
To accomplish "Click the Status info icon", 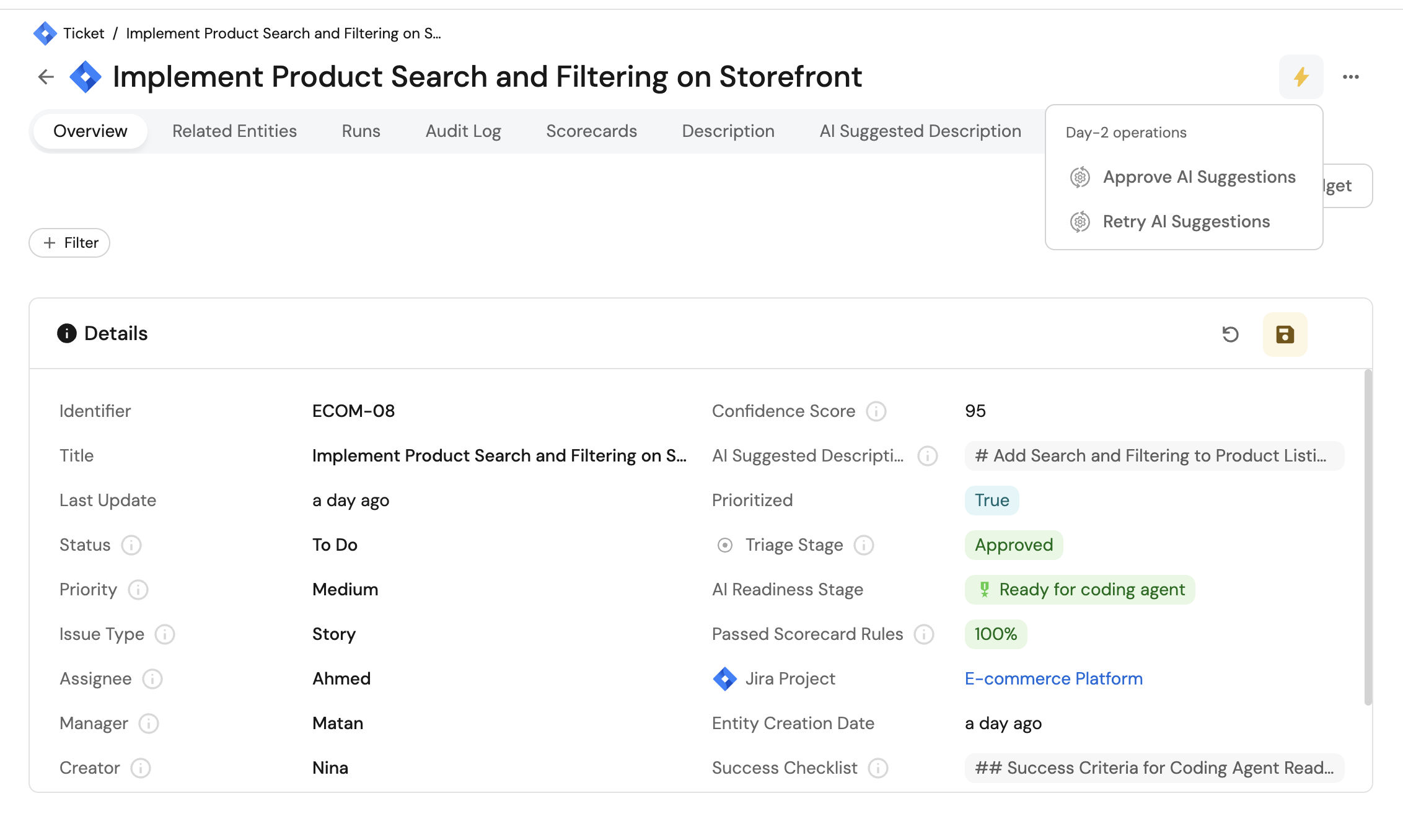I will click(x=131, y=545).
